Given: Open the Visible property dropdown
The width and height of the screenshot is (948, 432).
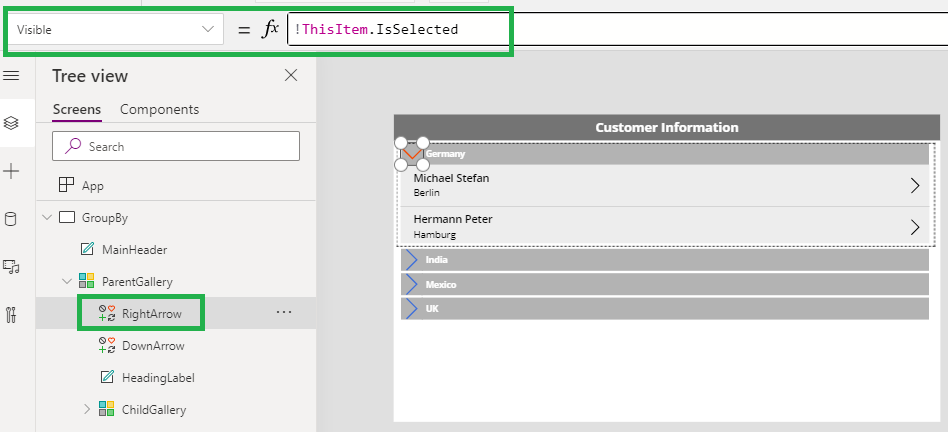Looking at the screenshot, I should (115, 29).
